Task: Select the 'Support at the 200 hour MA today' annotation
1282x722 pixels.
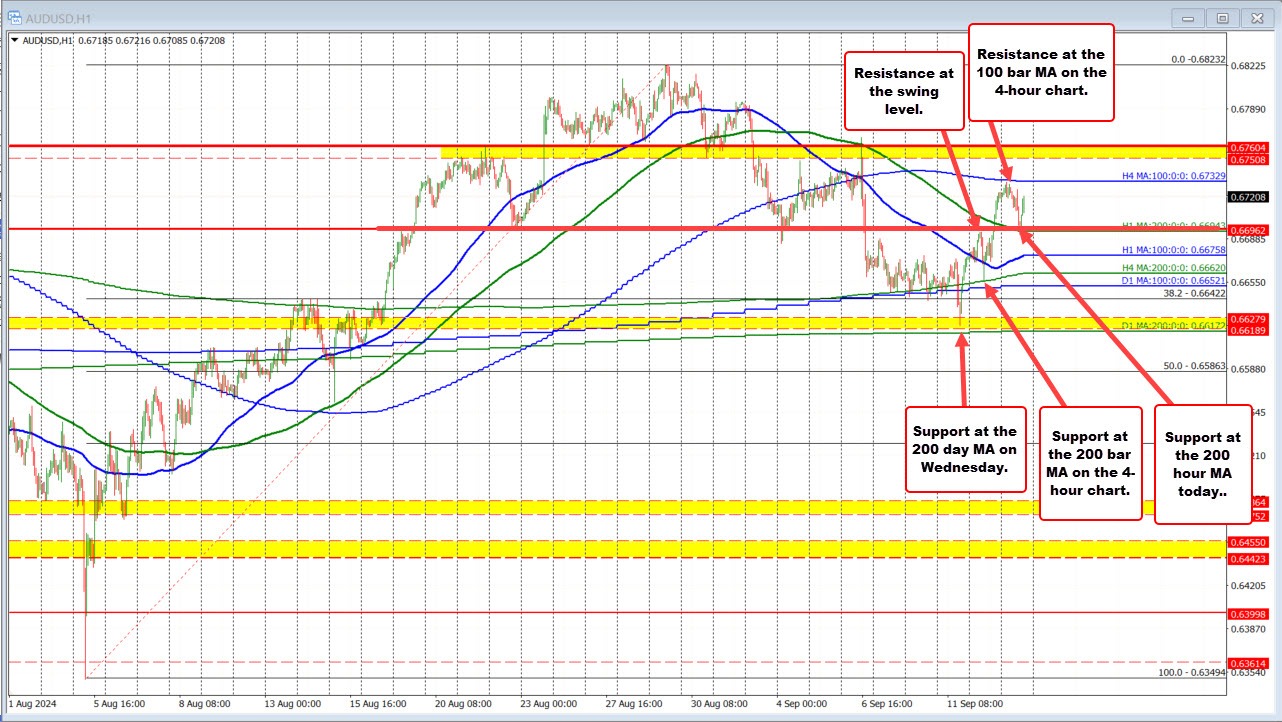Action: point(1202,466)
